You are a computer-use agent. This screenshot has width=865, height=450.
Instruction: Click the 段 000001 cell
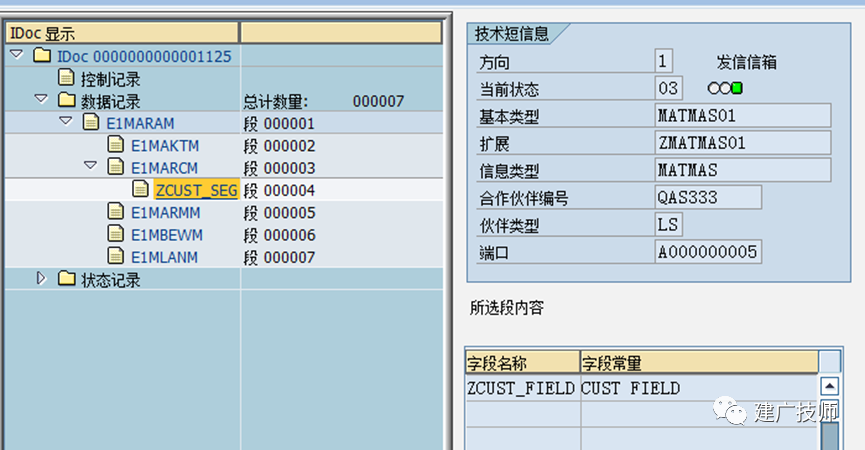(341, 124)
